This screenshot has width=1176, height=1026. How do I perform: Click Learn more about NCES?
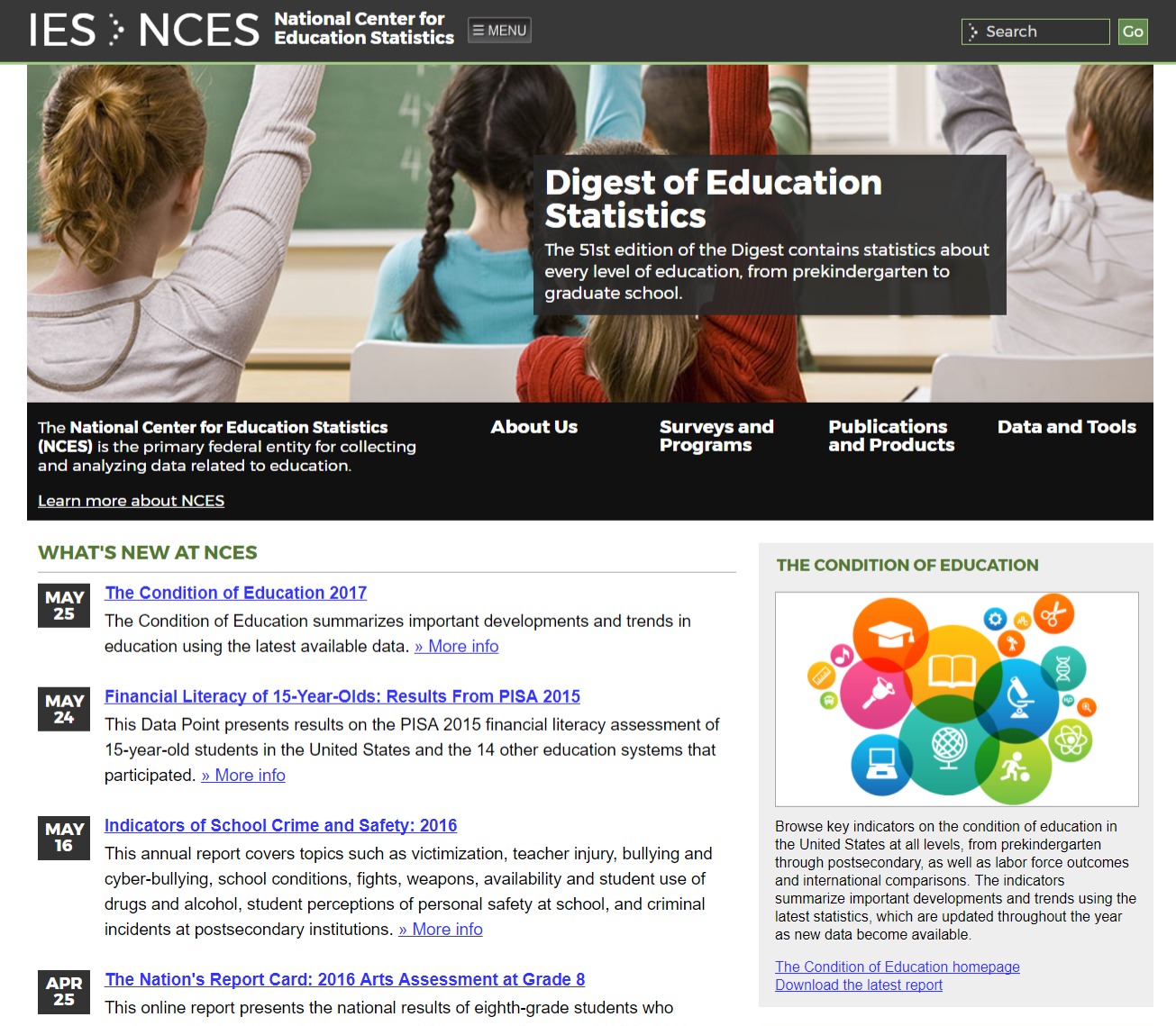[x=131, y=500]
